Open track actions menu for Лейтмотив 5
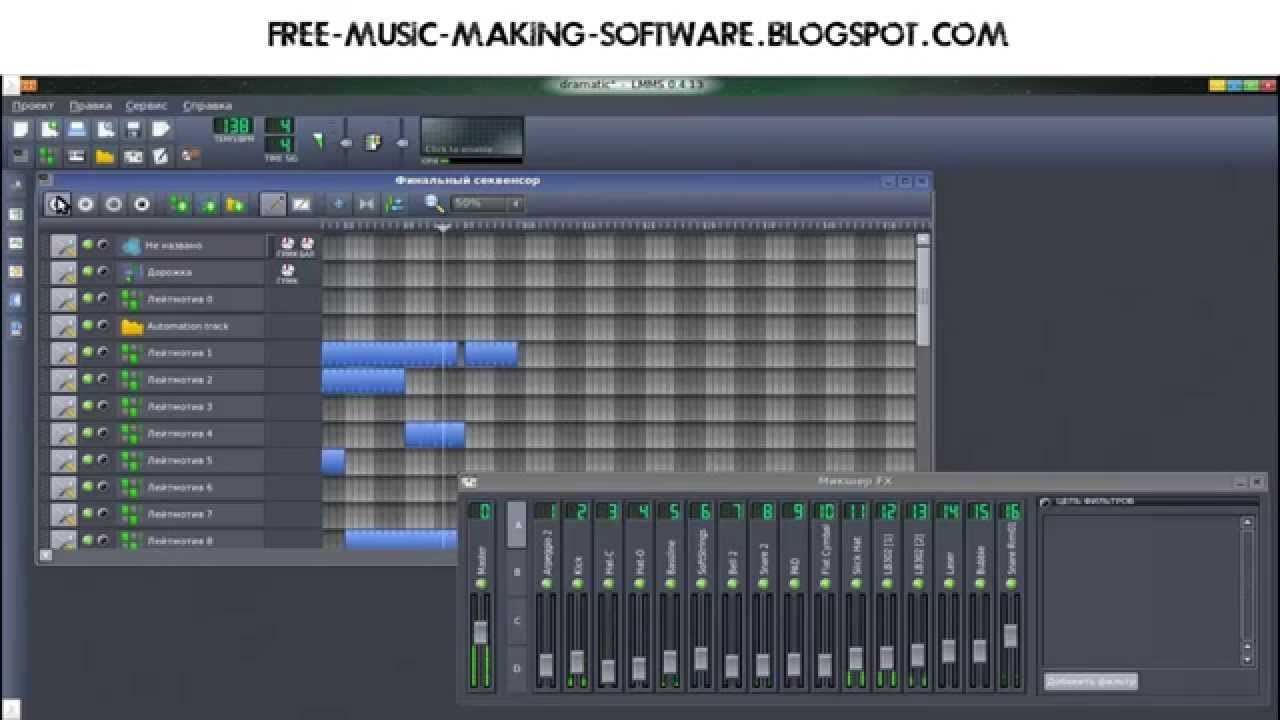Screen dimensions: 1280x720 tap(63, 461)
